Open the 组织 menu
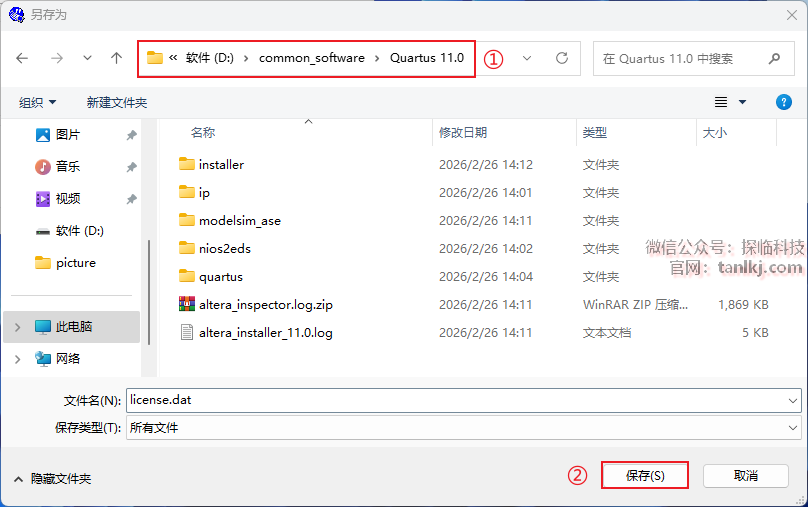808x507 pixels. (x=38, y=103)
